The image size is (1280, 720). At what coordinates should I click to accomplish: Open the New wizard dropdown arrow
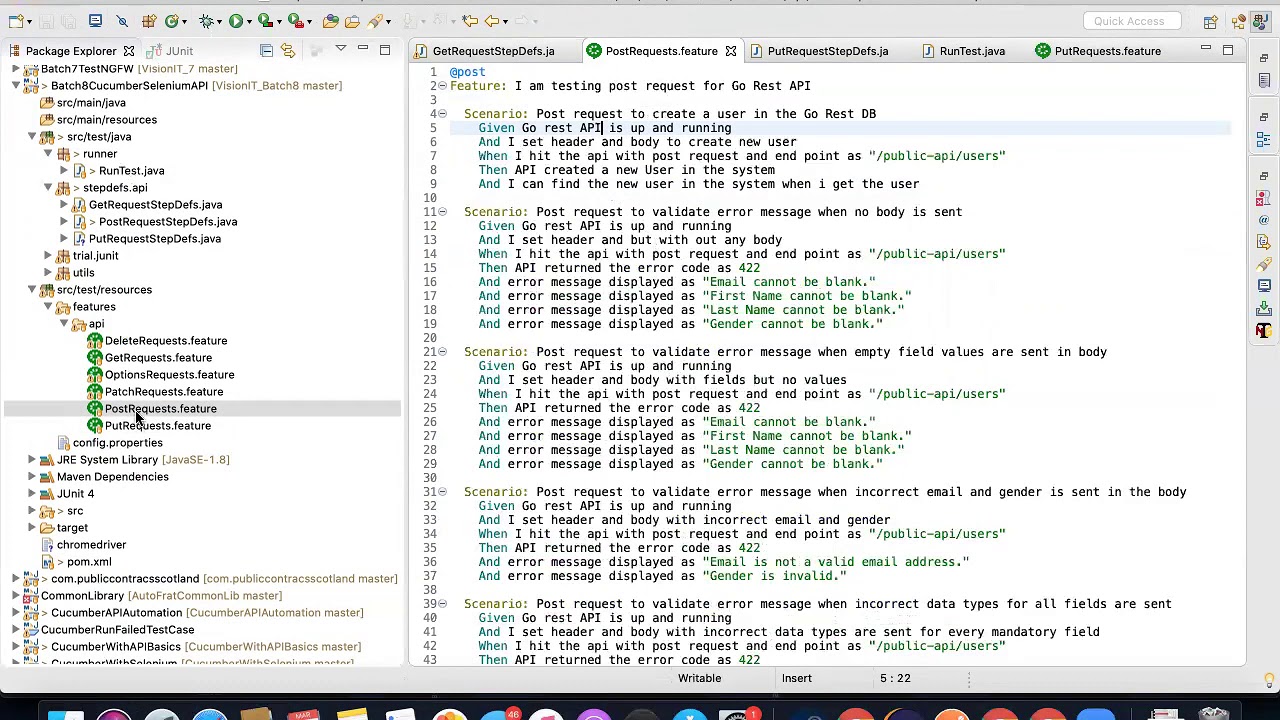tap(30, 21)
